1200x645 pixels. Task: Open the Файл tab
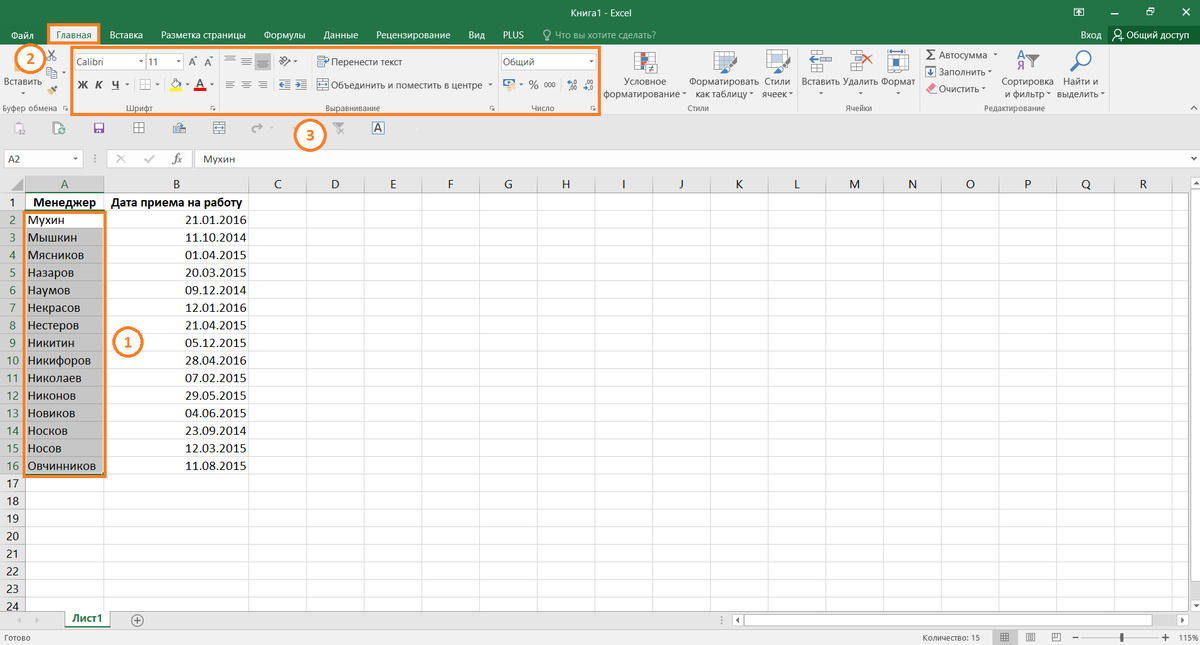(x=23, y=35)
